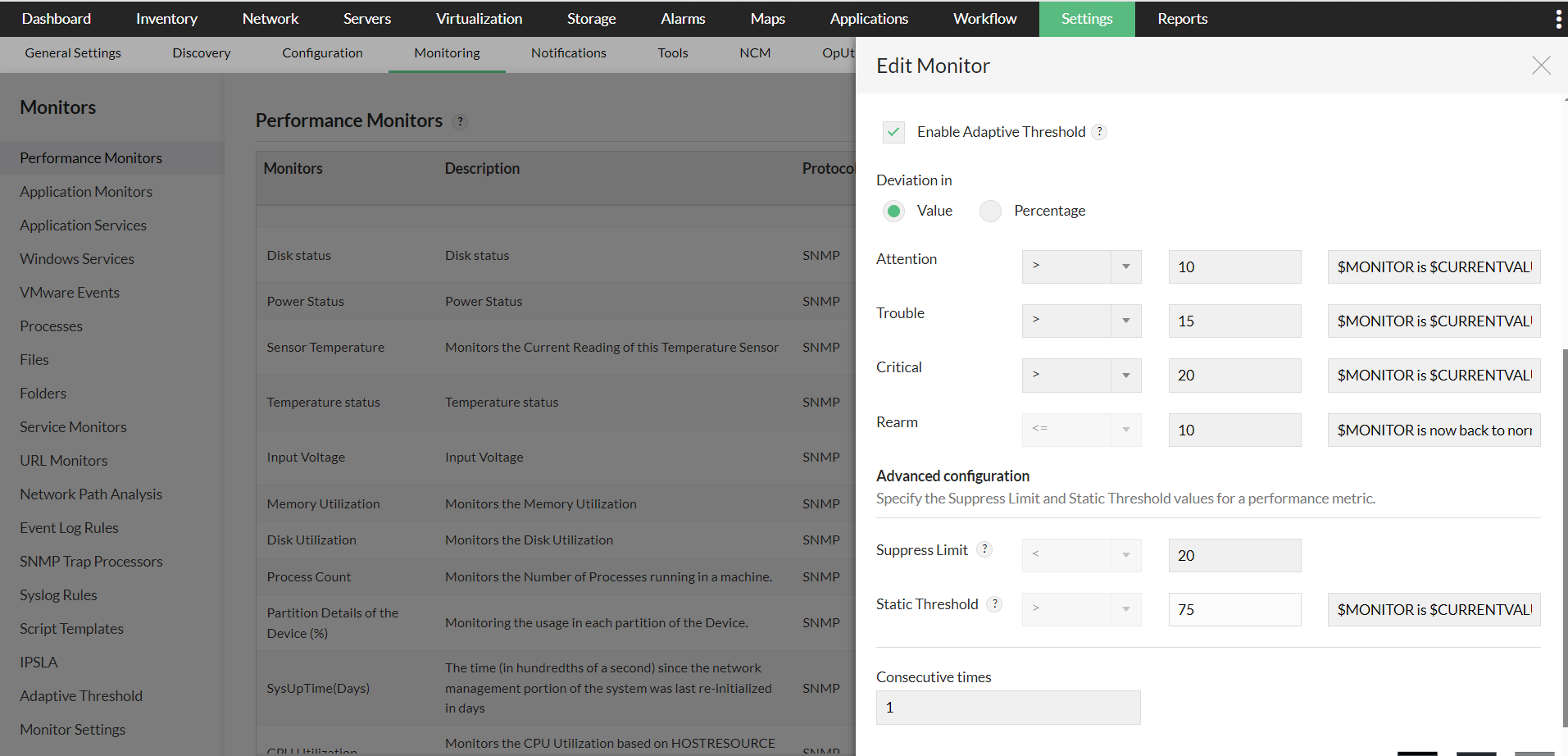Open the Reports top menu

[x=1182, y=19]
